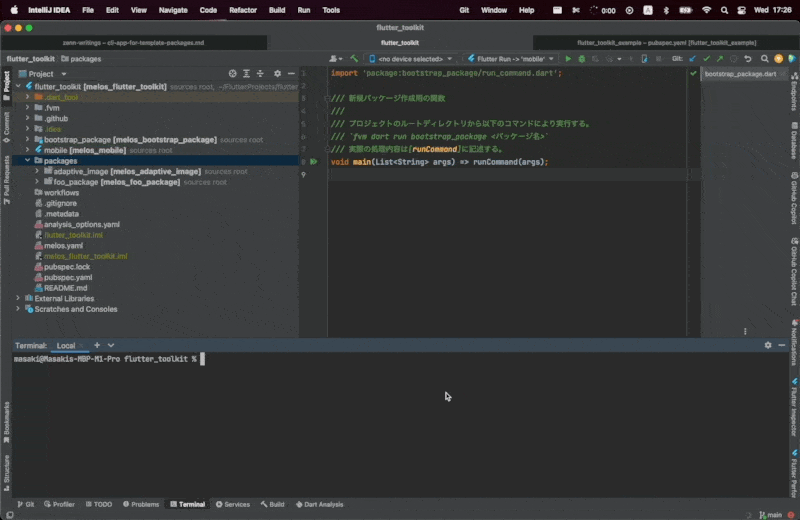This screenshot has width=800, height=520.
Task: Expand all items in Project panel
Action: pos(246,73)
